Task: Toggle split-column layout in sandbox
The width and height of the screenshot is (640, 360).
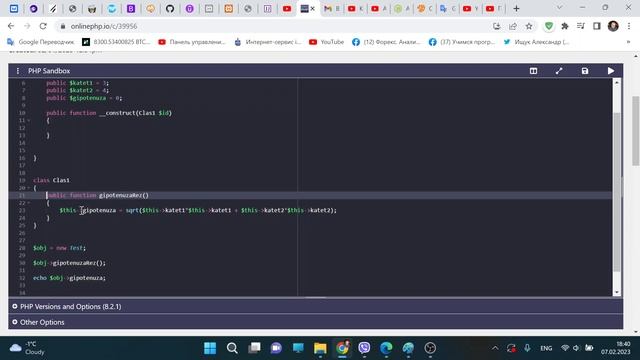Action: click(x=533, y=71)
